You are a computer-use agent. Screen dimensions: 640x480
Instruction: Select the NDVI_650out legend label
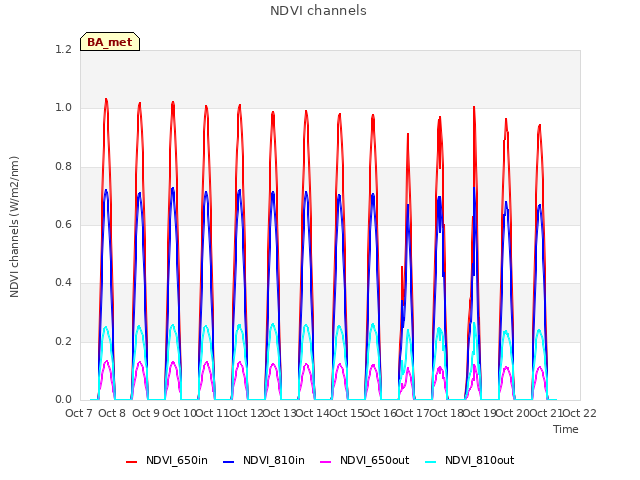click(x=375, y=460)
